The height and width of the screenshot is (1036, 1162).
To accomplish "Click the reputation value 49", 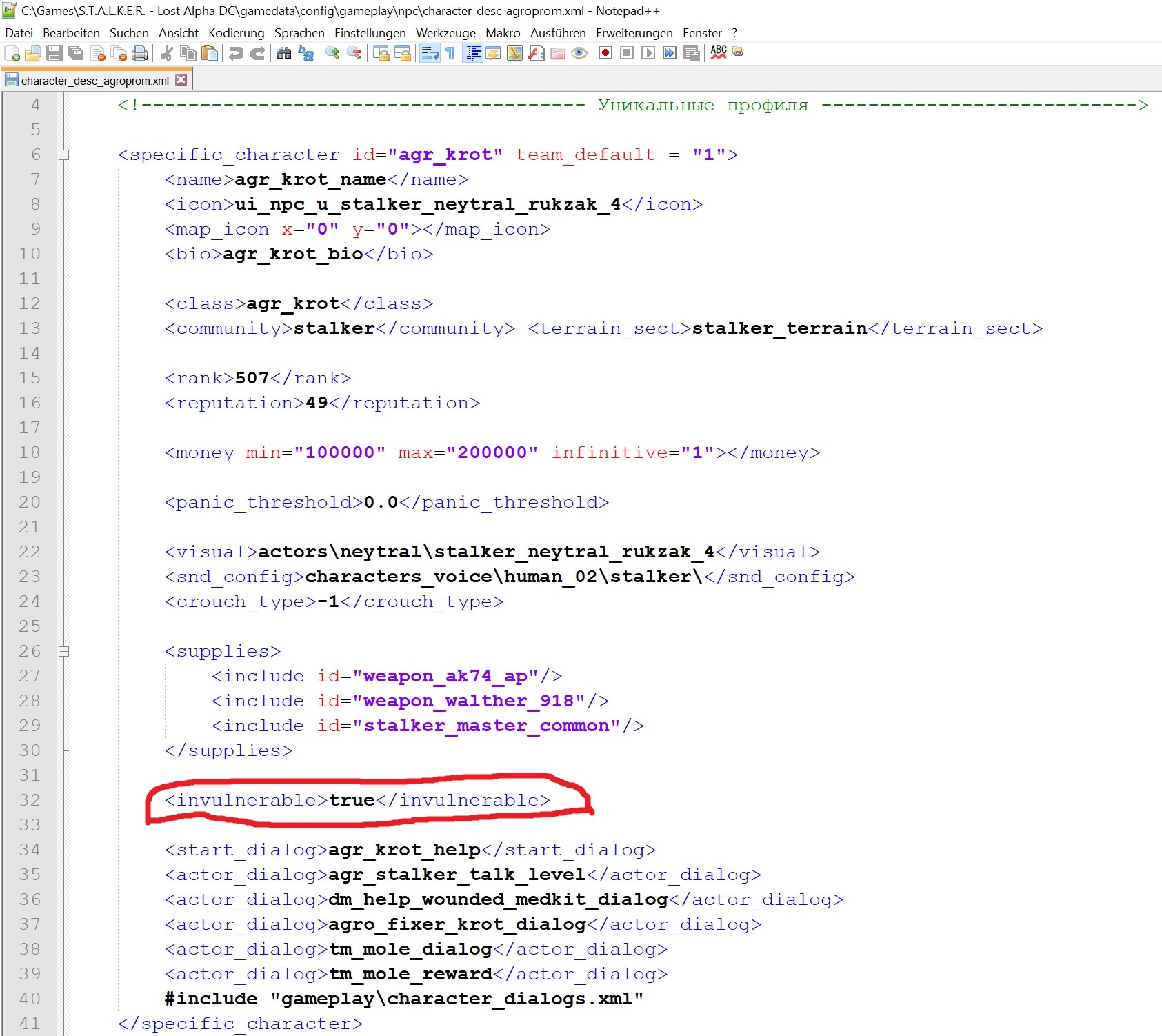I will [x=317, y=403].
